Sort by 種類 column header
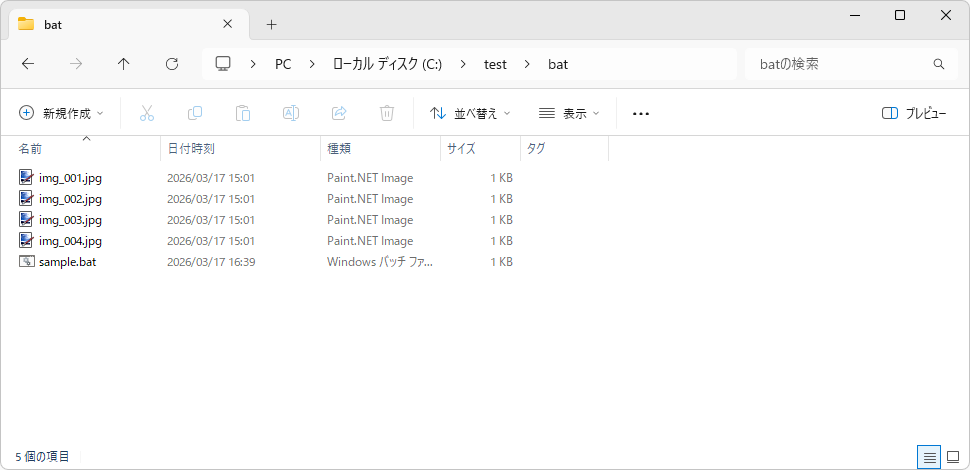This screenshot has height=470, width=970. pyautogui.click(x=380, y=148)
